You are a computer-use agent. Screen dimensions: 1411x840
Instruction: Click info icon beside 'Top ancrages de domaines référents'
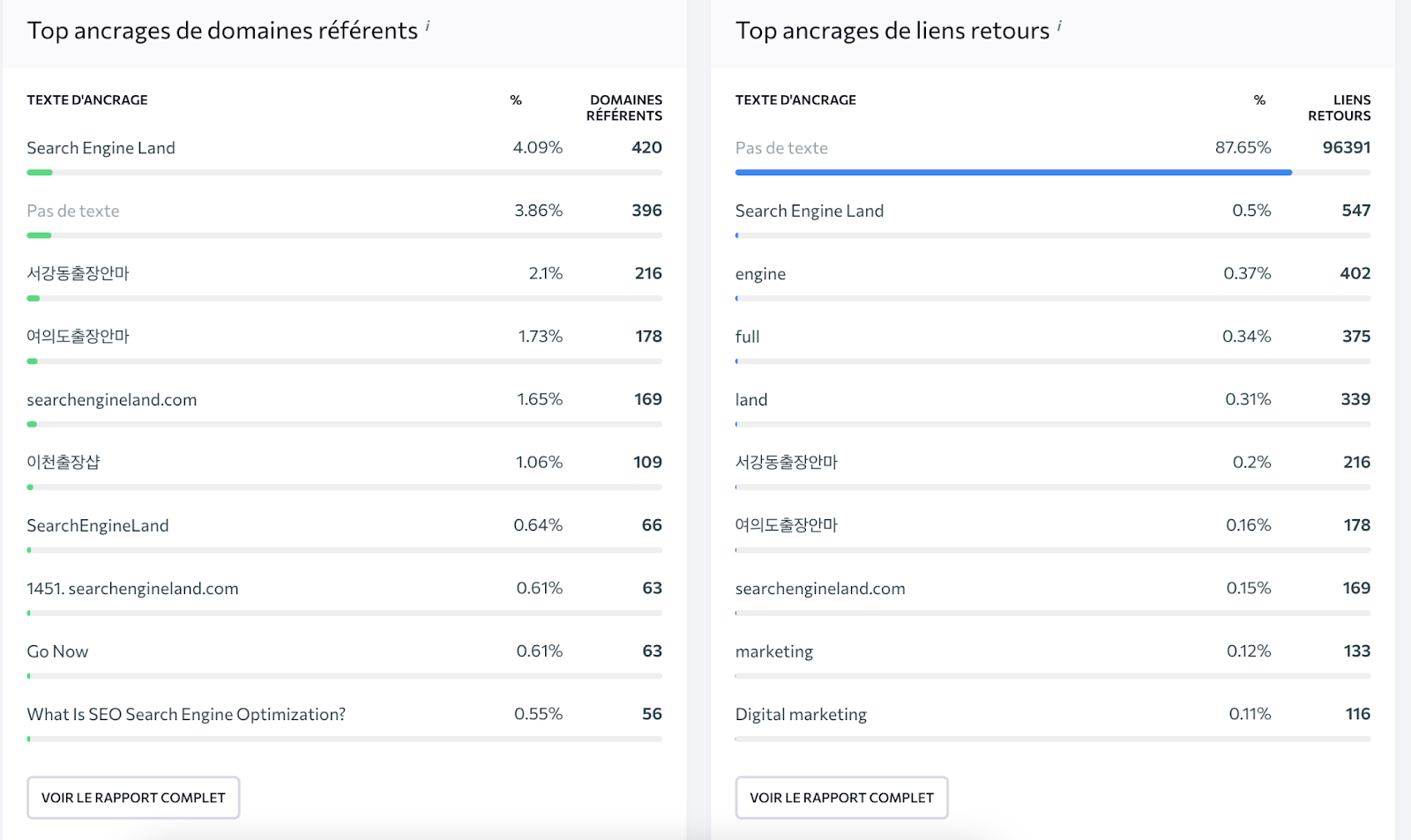click(428, 26)
